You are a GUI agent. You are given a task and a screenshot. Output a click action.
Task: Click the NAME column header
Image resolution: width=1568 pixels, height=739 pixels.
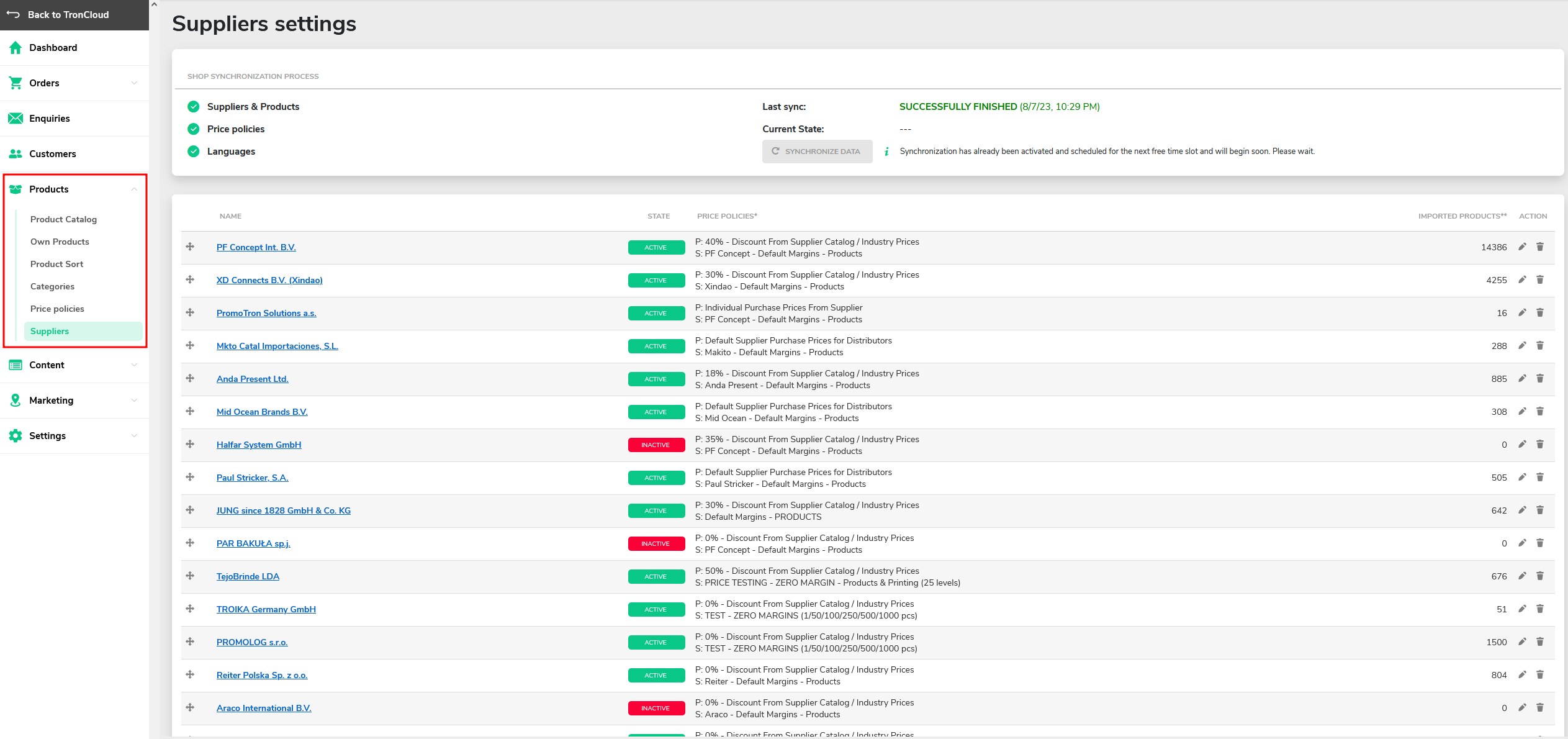(230, 216)
